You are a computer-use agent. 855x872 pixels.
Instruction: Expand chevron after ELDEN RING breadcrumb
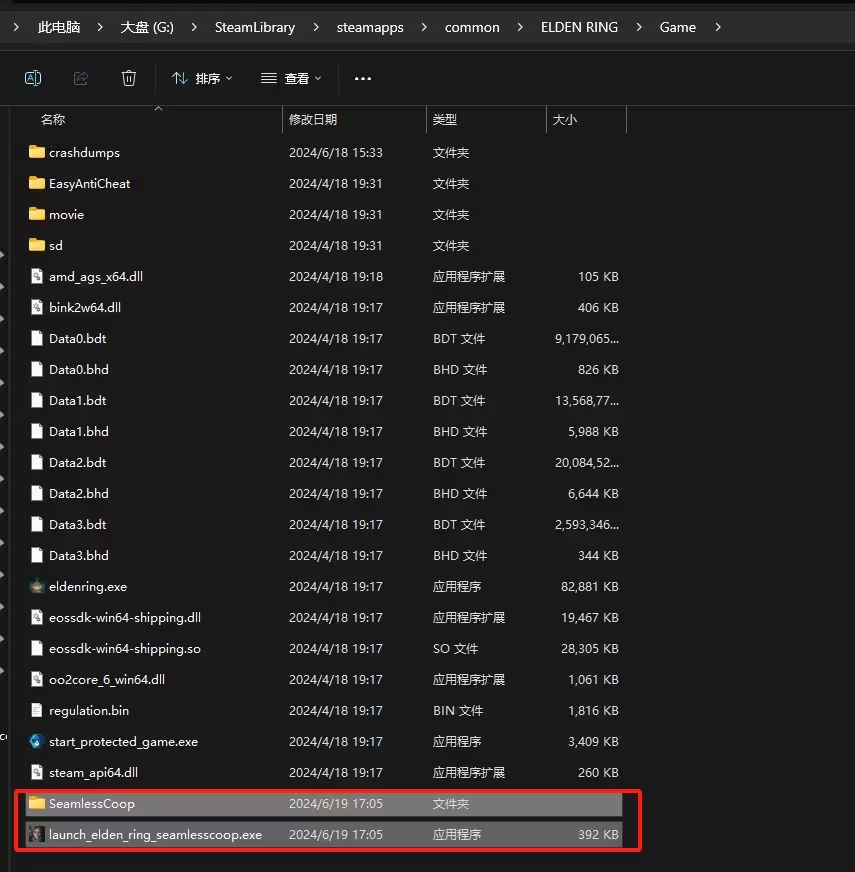tap(639, 27)
